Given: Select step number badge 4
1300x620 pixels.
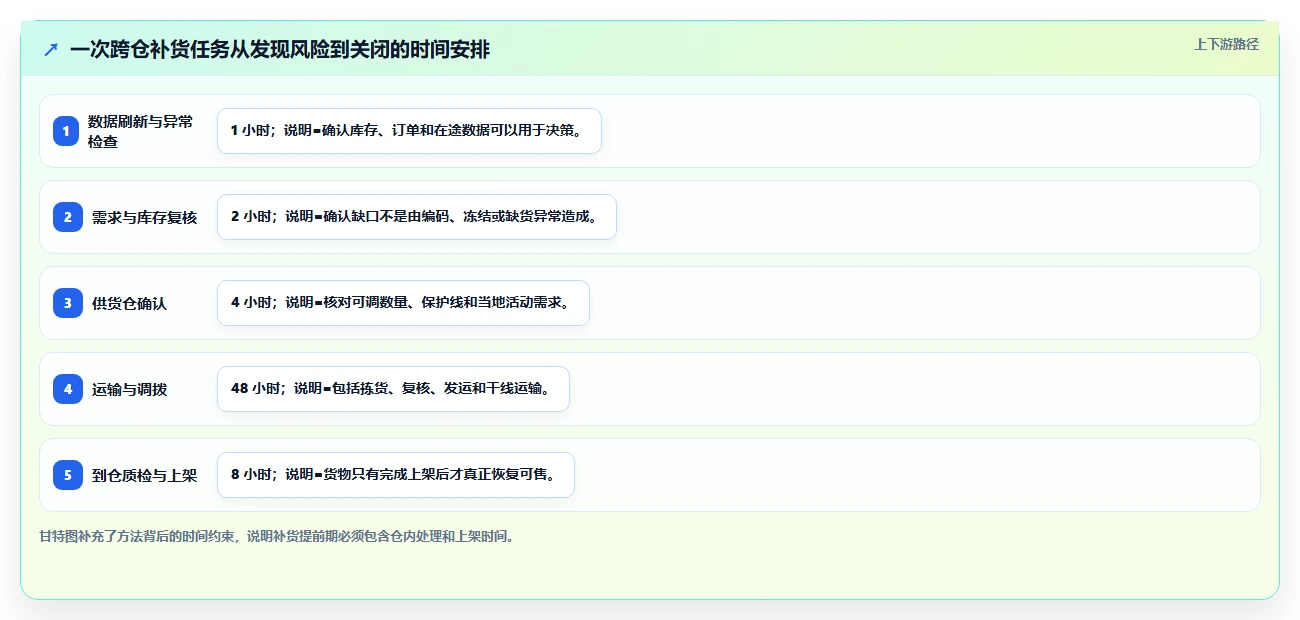Looking at the screenshot, I should (x=66, y=389).
